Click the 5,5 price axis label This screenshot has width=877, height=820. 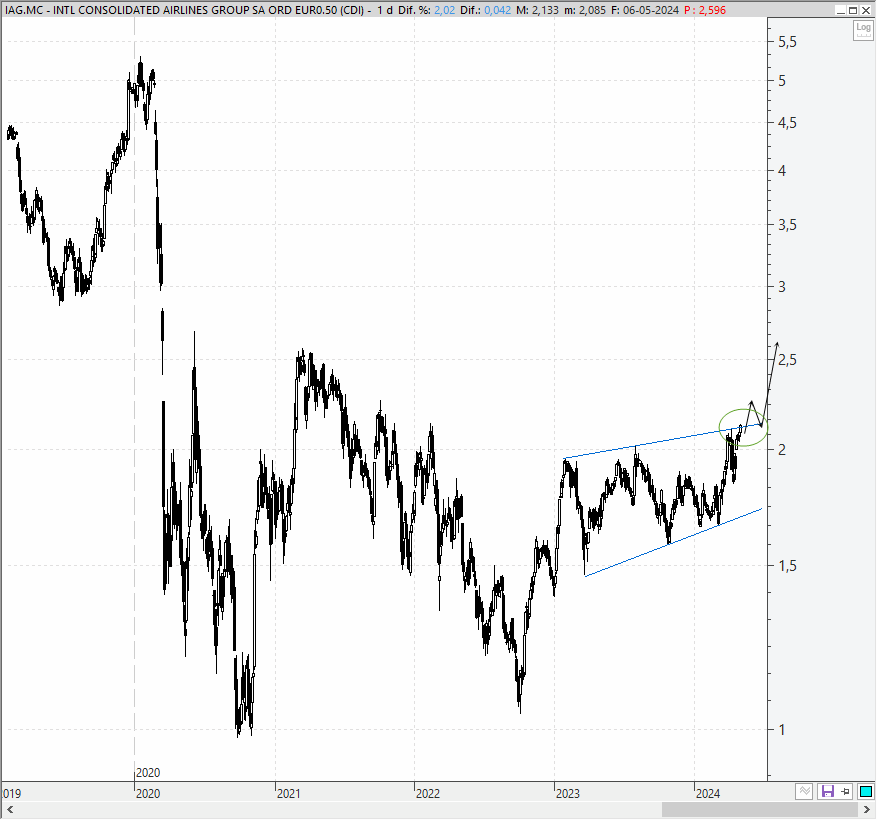788,42
